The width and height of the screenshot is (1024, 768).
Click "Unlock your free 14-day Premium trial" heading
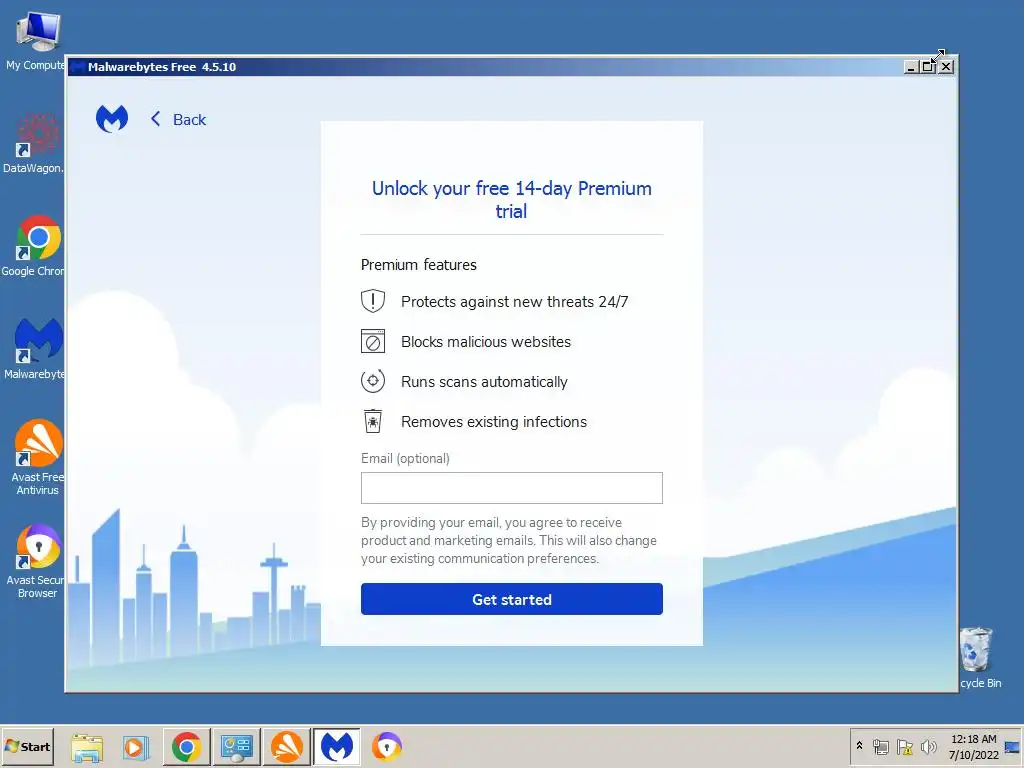(x=511, y=199)
